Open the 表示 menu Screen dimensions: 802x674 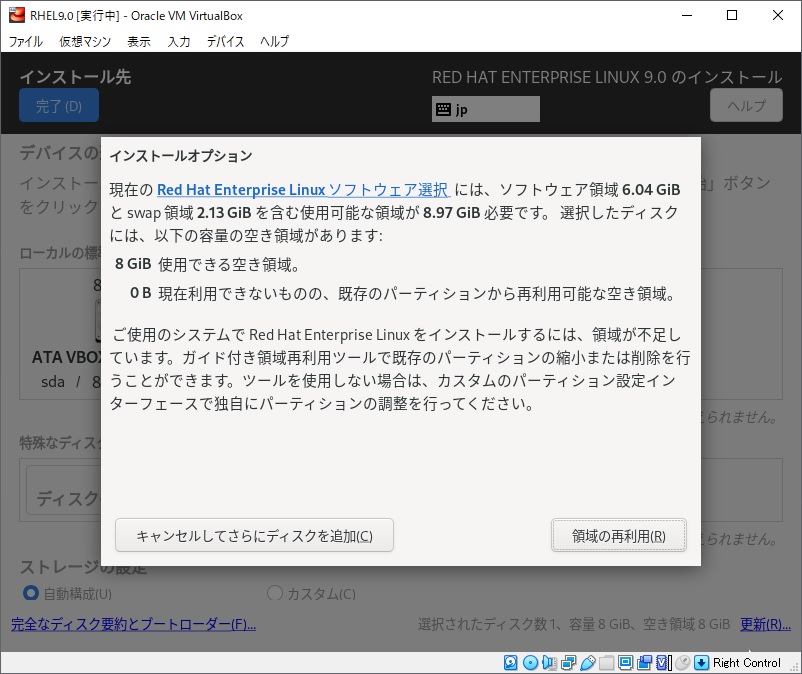click(139, 41)
